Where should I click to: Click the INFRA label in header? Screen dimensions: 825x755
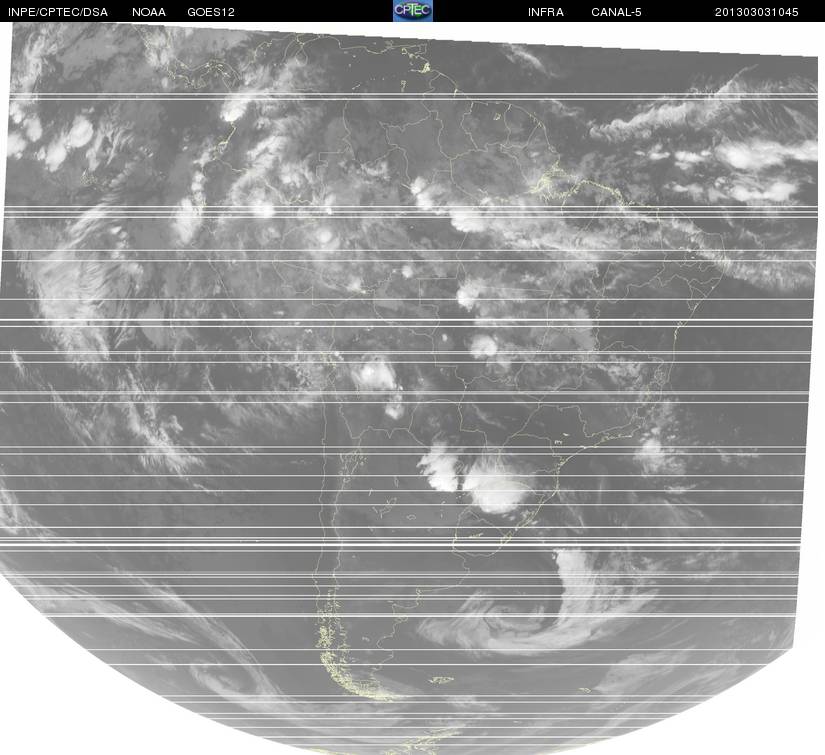[x=546, y=12]
